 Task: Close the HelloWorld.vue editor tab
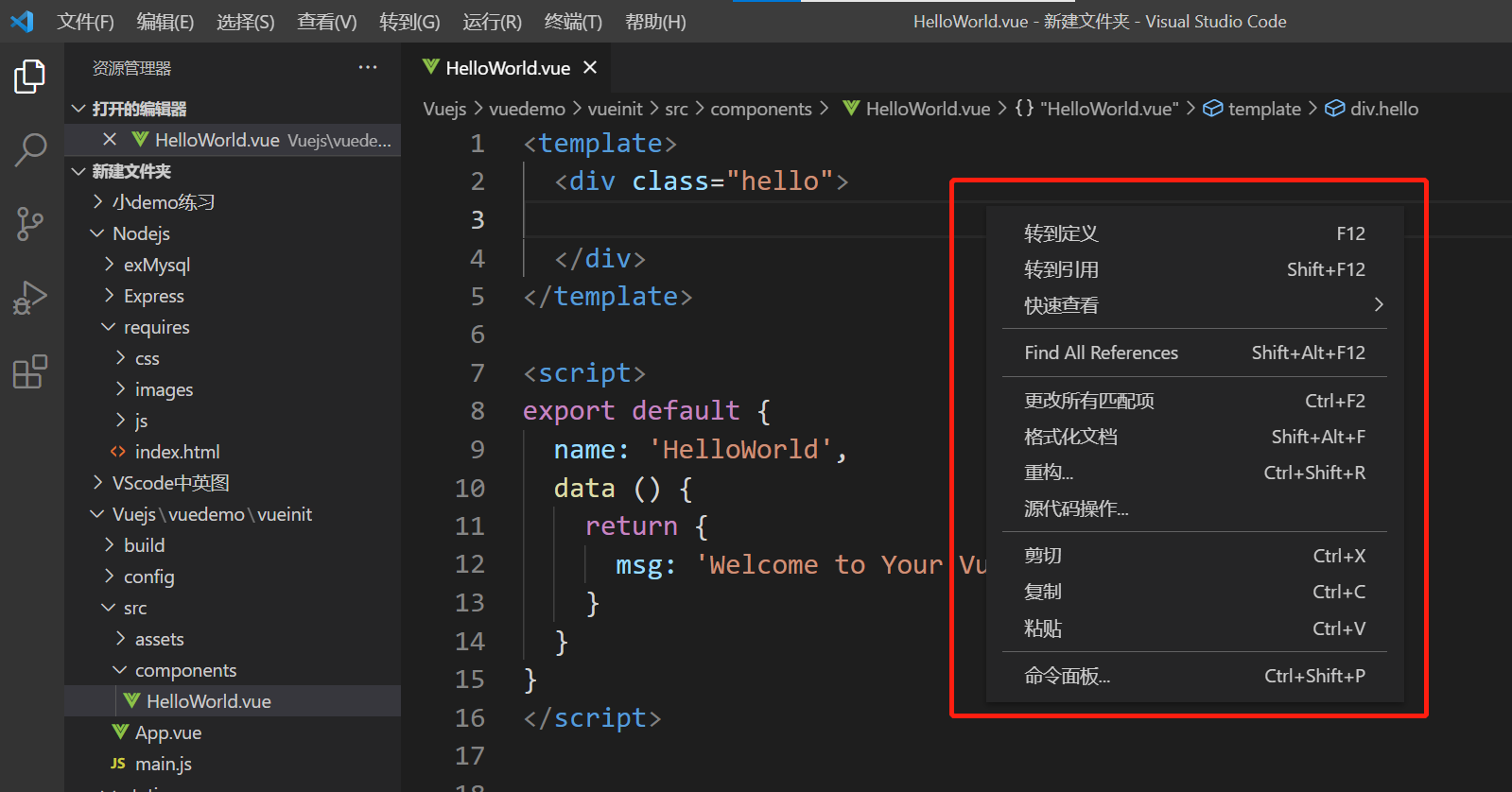[590, 67]
